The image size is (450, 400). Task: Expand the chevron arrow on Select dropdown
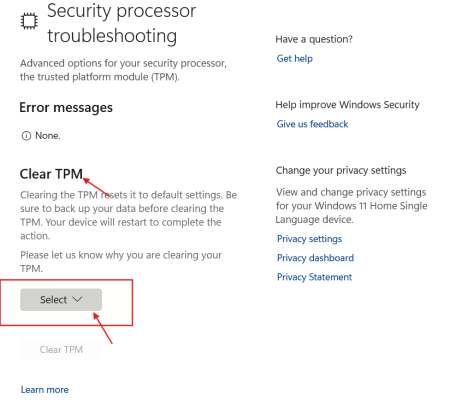[77, 299]
